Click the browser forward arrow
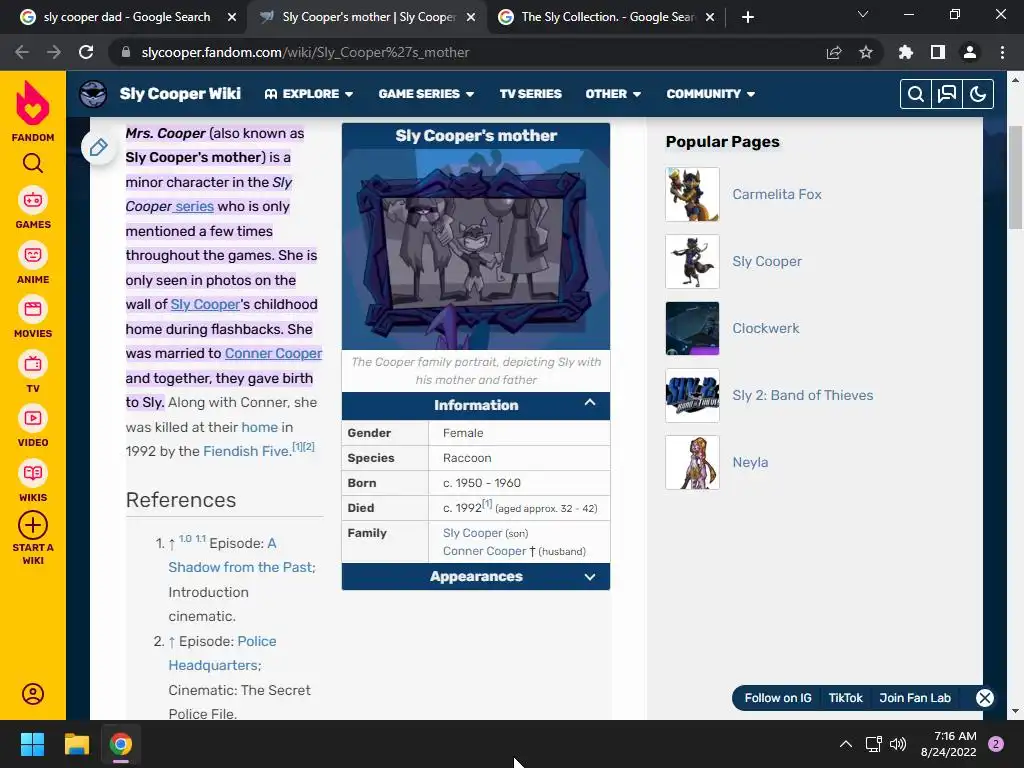The height and width of the screenshot is (768, 1024). 54,52
